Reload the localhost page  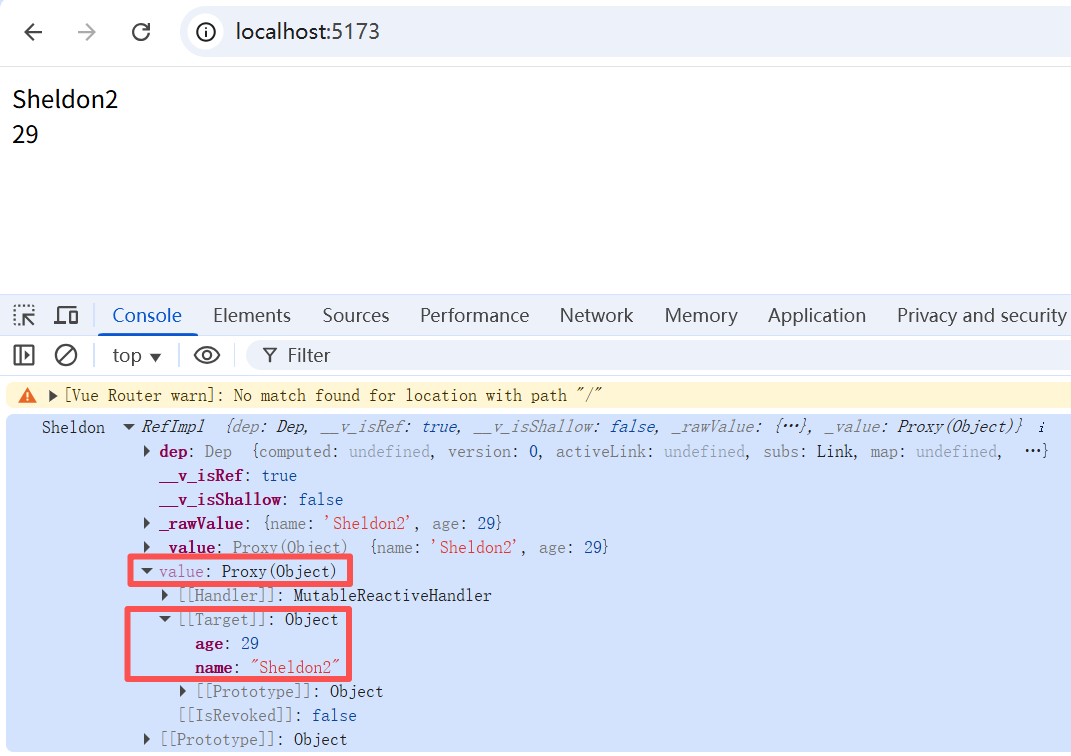coord(141,32)
